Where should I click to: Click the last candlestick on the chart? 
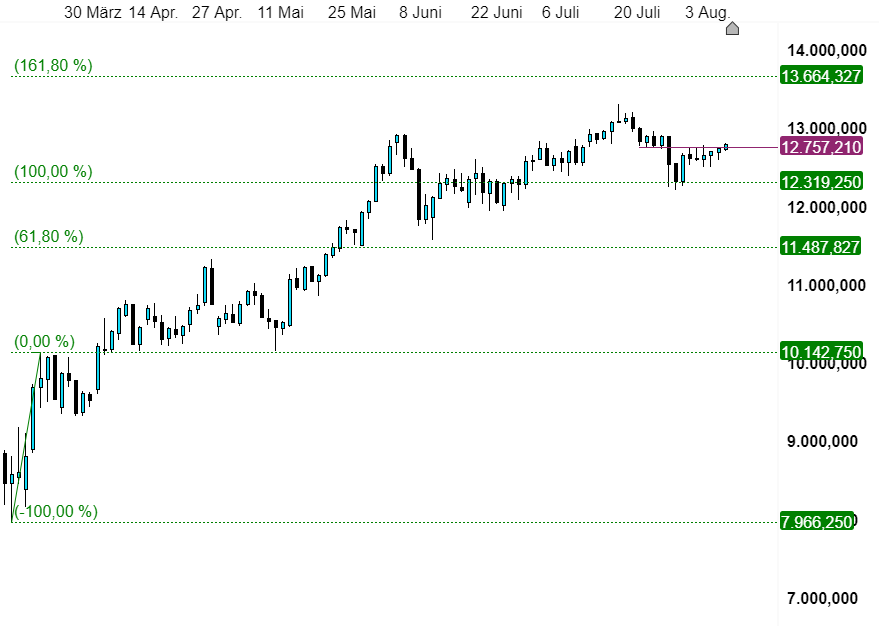pyautogui.click(x=726, y=147)
